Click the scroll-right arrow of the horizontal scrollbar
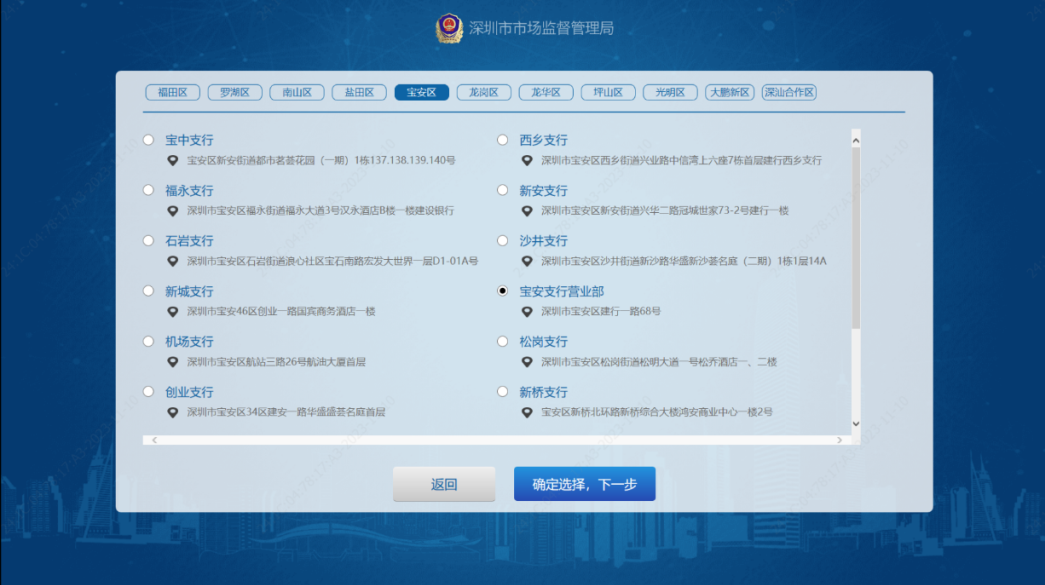The height and width of the screenshot is (585, 1045). 839,440
